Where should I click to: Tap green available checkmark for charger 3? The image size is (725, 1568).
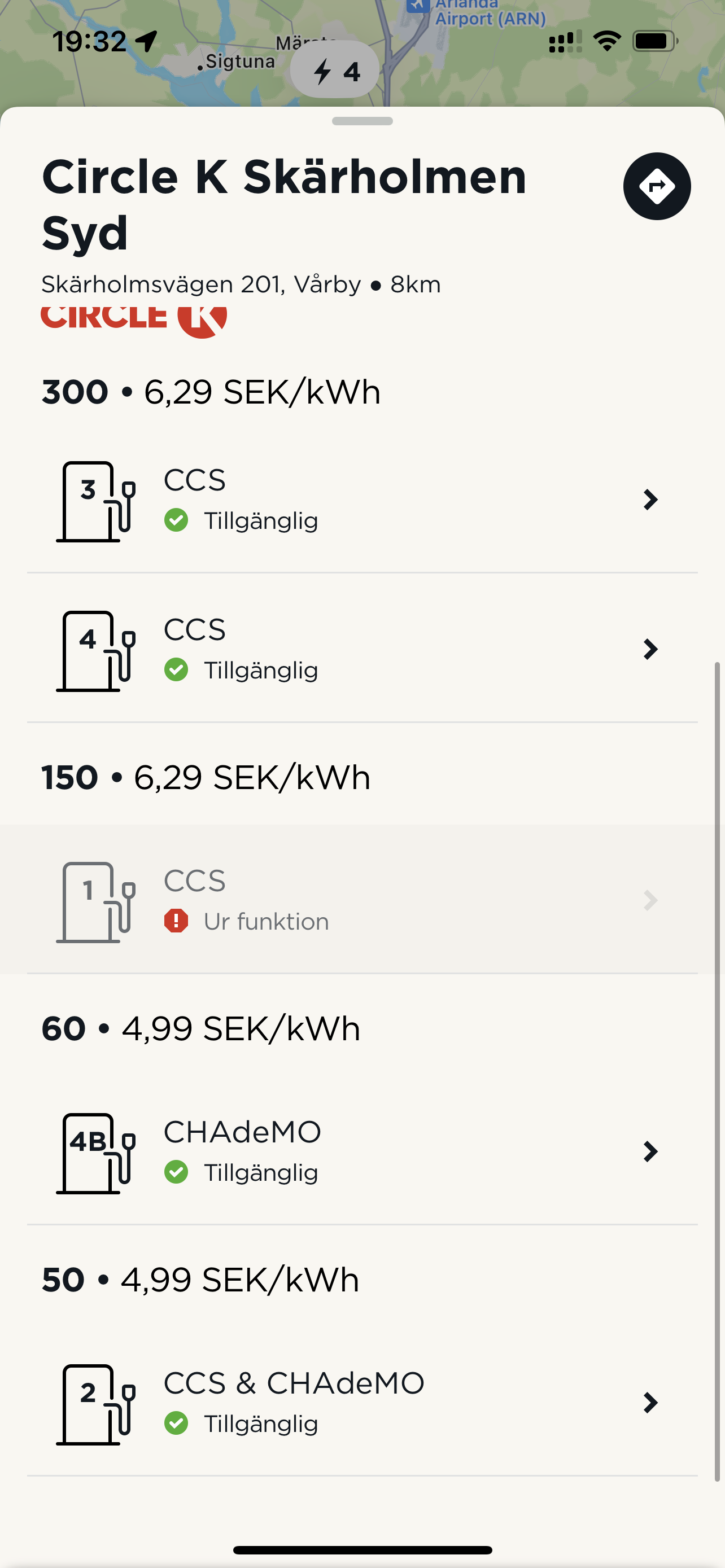(176, 520)
